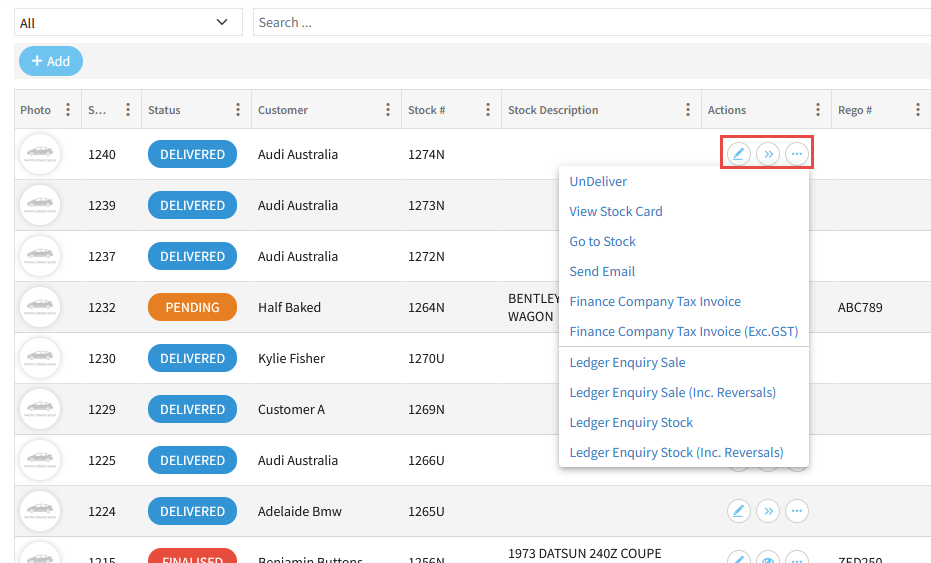Open the Customer column options menu
The width and height of the screenshot is (931, 563).
coord(388,110)
